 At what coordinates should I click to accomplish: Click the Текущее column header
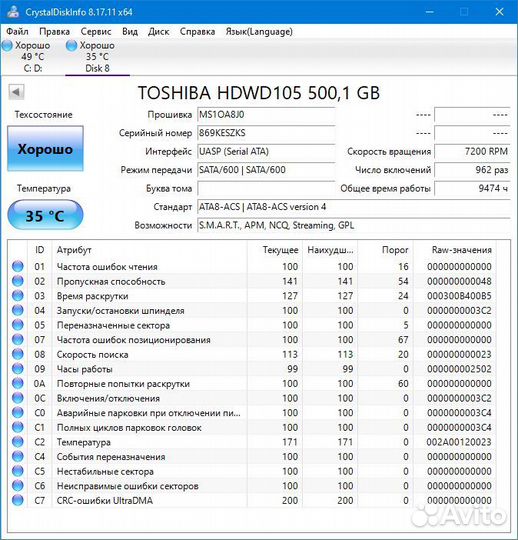tap(275, 250)
